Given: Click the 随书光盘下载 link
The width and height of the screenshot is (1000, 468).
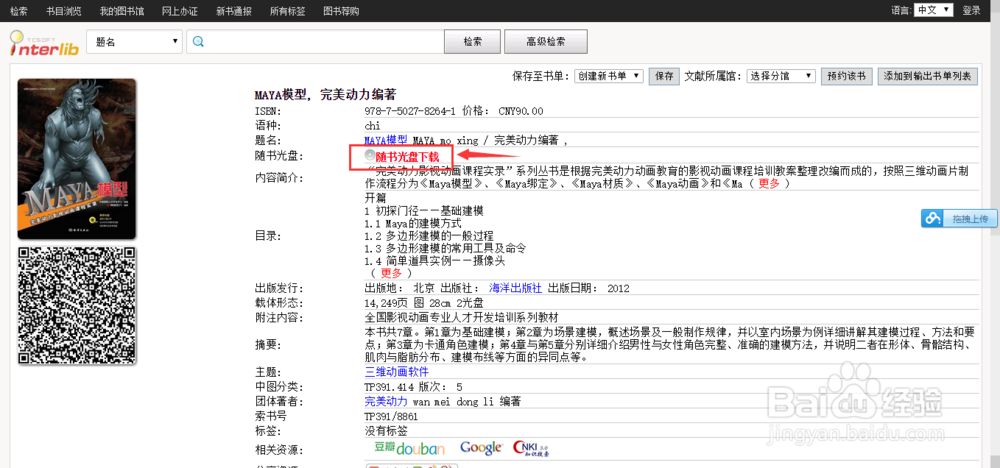Looking at the screenshot, I should coord(407,157).
